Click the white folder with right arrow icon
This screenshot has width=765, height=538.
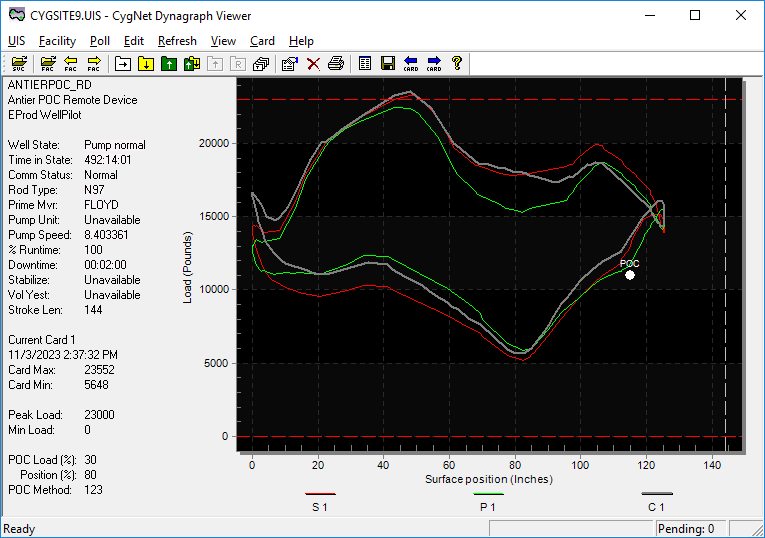click(123, 63)
